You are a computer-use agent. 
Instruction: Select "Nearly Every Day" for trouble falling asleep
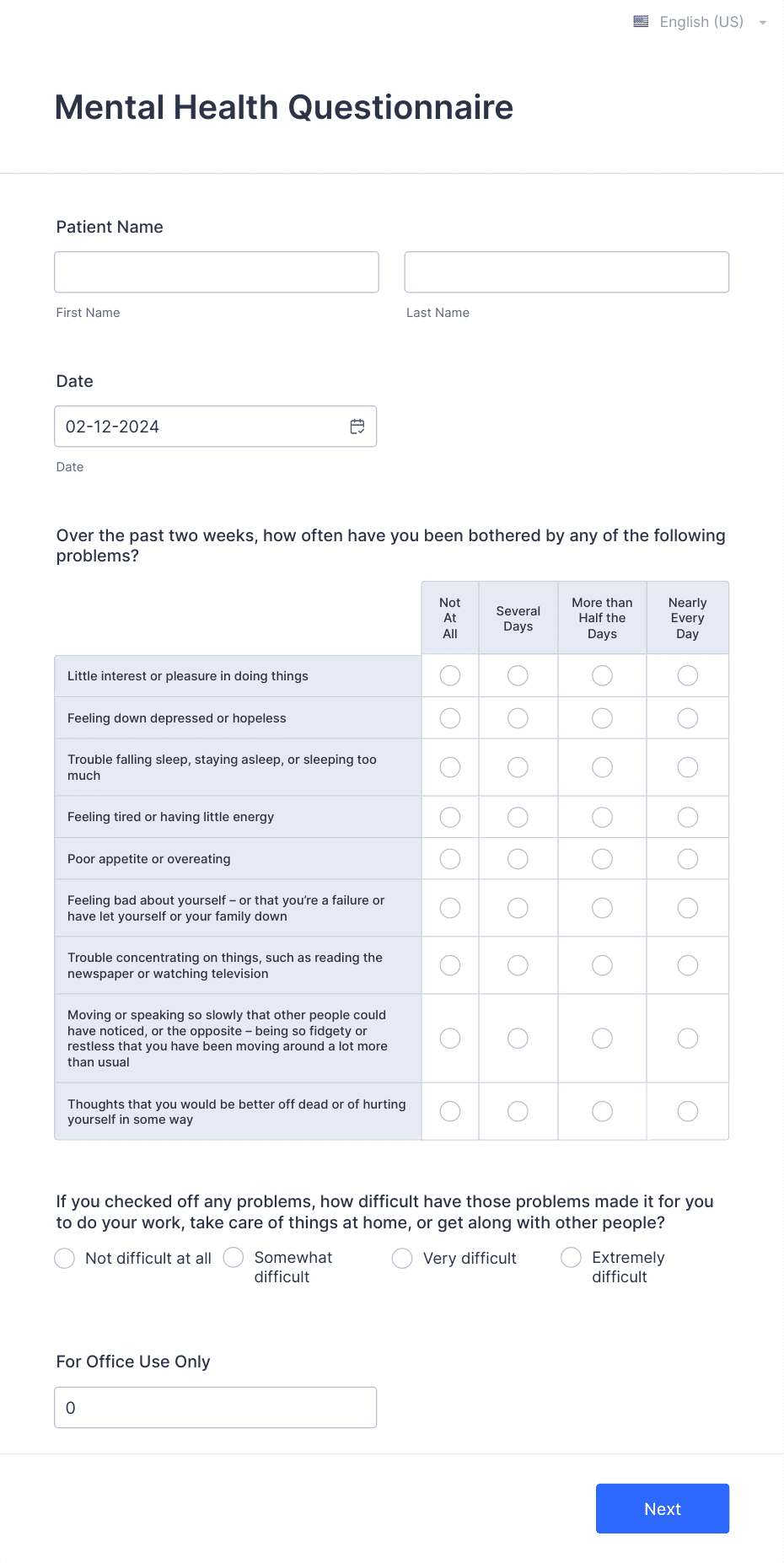pyautogui.click(x=687, y=767)
